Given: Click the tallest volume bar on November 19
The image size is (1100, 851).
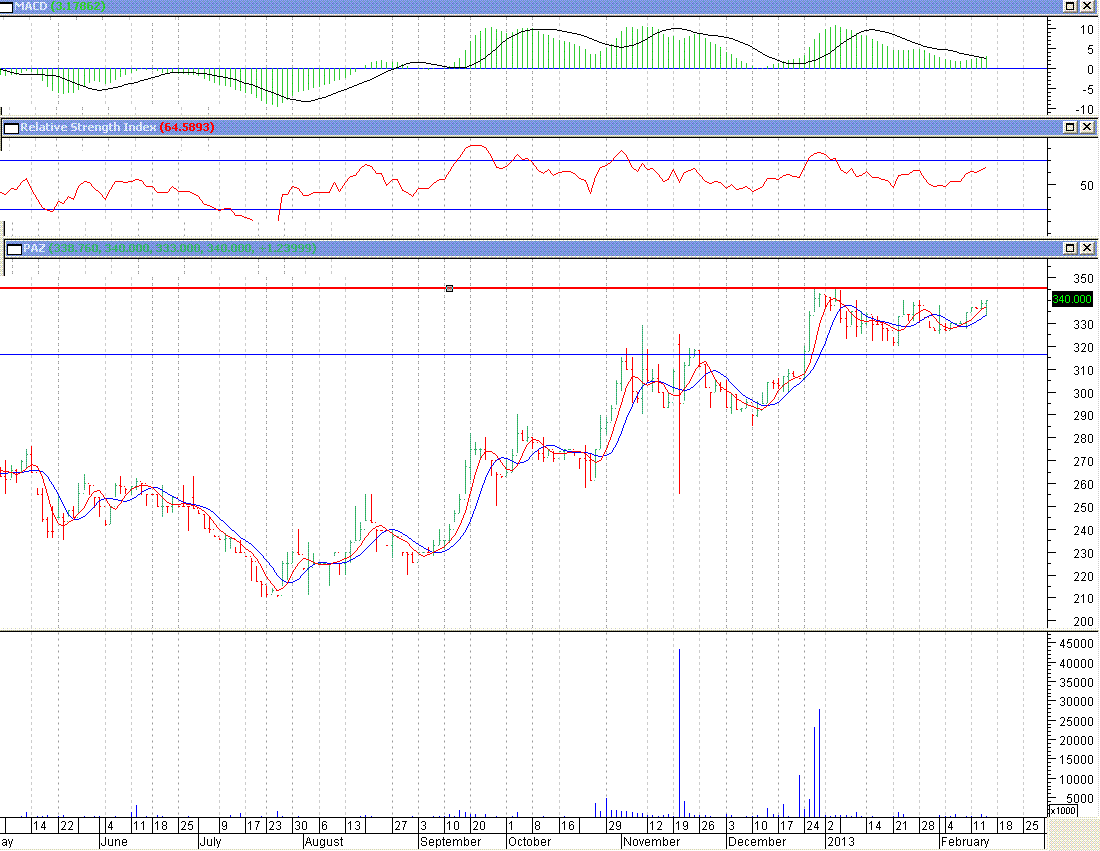Looking at the screenshot, I should (x=679, y=733).
